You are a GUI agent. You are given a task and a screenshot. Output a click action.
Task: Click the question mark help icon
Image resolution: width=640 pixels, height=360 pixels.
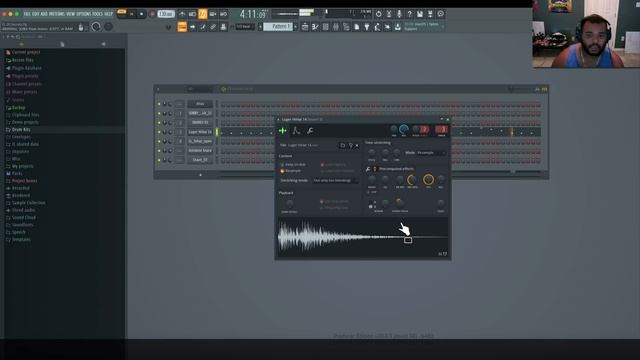[409, 14]
